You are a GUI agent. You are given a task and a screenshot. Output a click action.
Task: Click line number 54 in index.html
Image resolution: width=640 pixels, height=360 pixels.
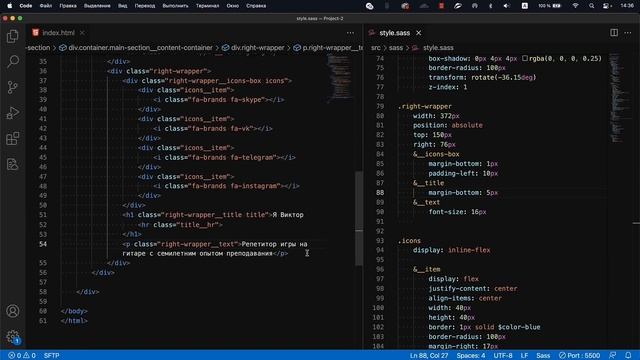pos(43,244)
